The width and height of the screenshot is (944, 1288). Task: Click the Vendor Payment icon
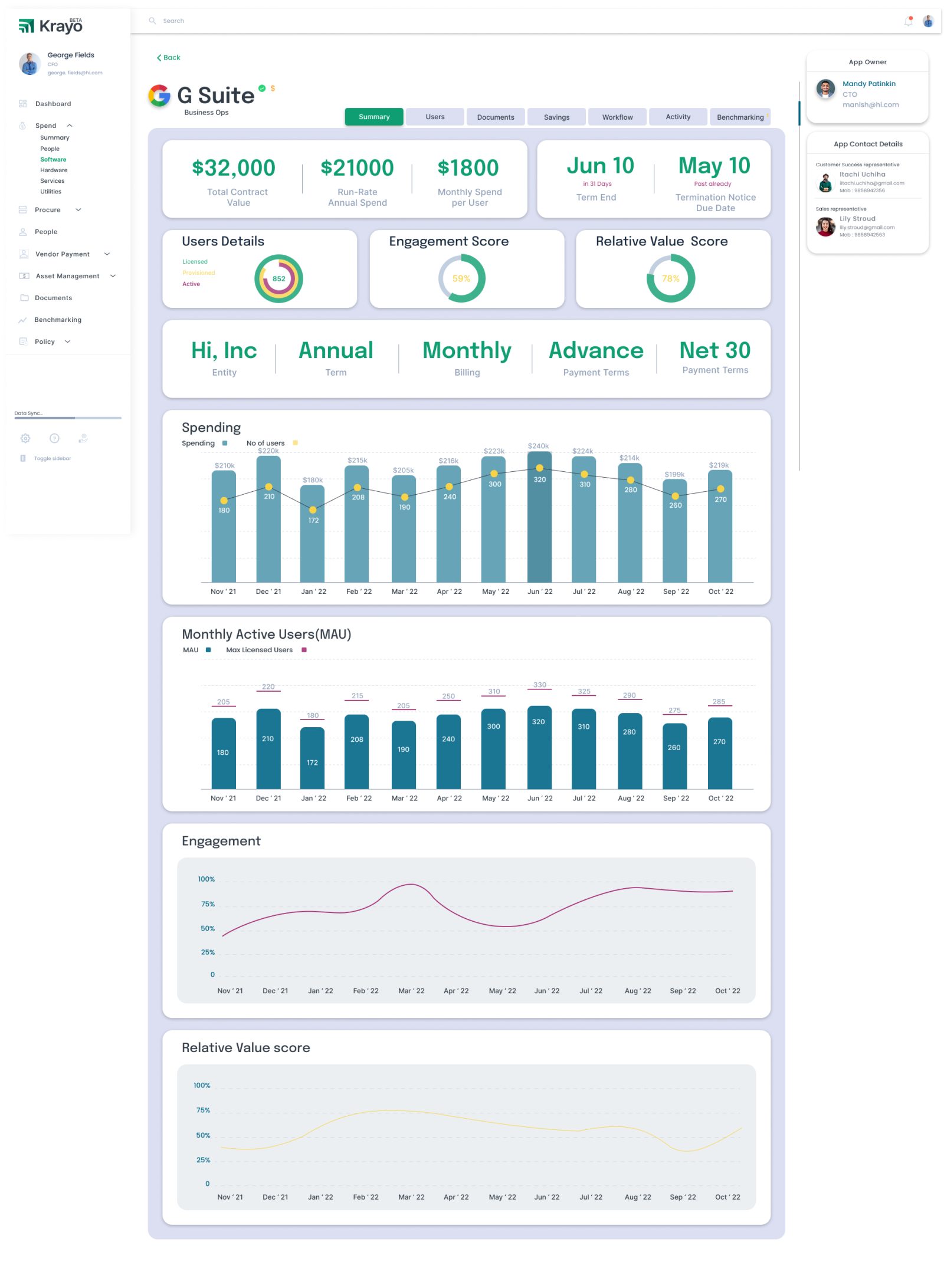pyautogui.click(x=24, y=254)
